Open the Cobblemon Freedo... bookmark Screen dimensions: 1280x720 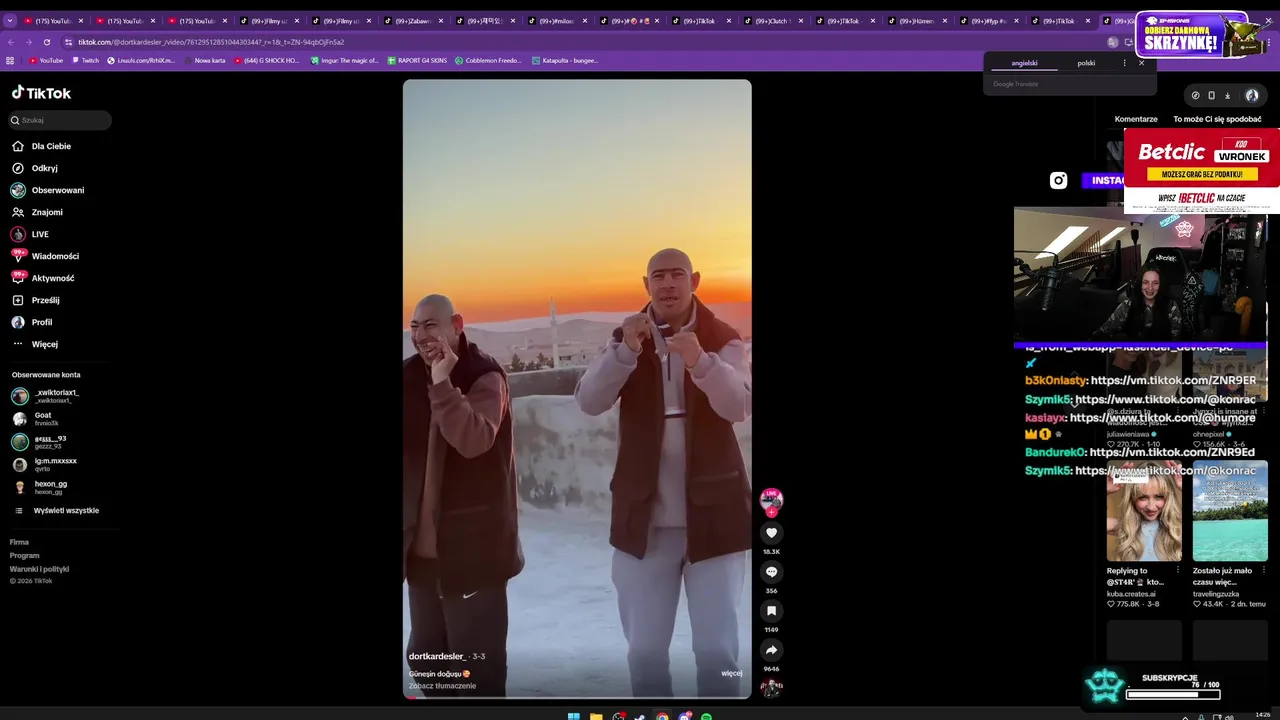488,60
